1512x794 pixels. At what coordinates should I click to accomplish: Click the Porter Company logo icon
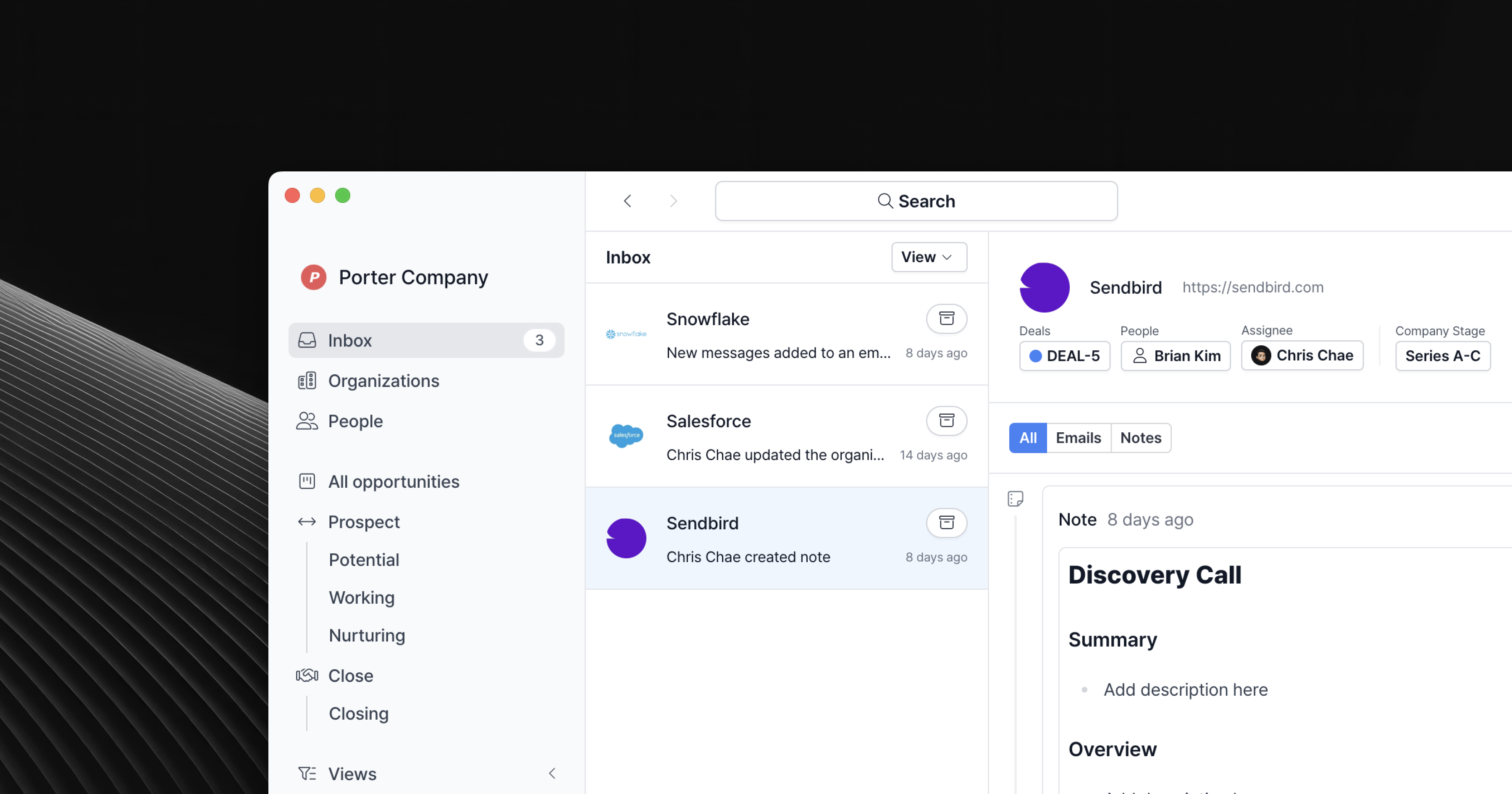[x=313, y=277]
